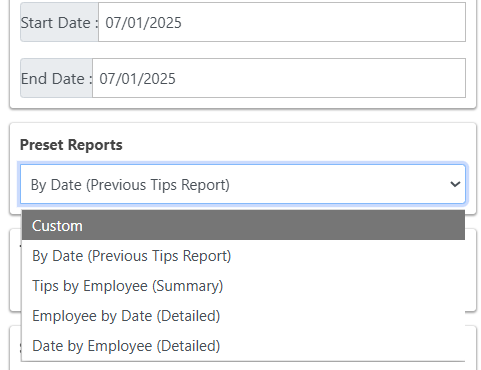
Task: Select Custom from the preset list
Action: pos(243,225)
